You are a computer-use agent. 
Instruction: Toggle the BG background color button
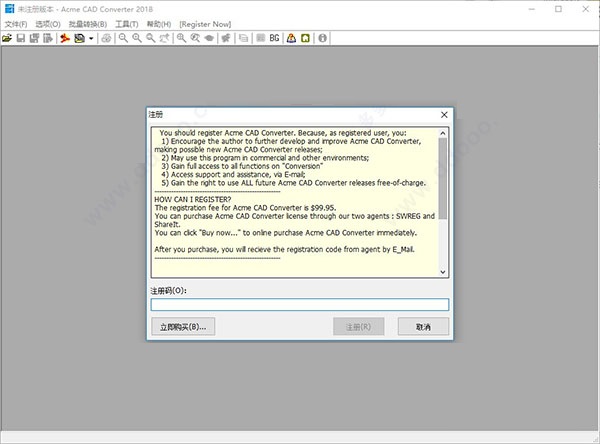point(274,38)
